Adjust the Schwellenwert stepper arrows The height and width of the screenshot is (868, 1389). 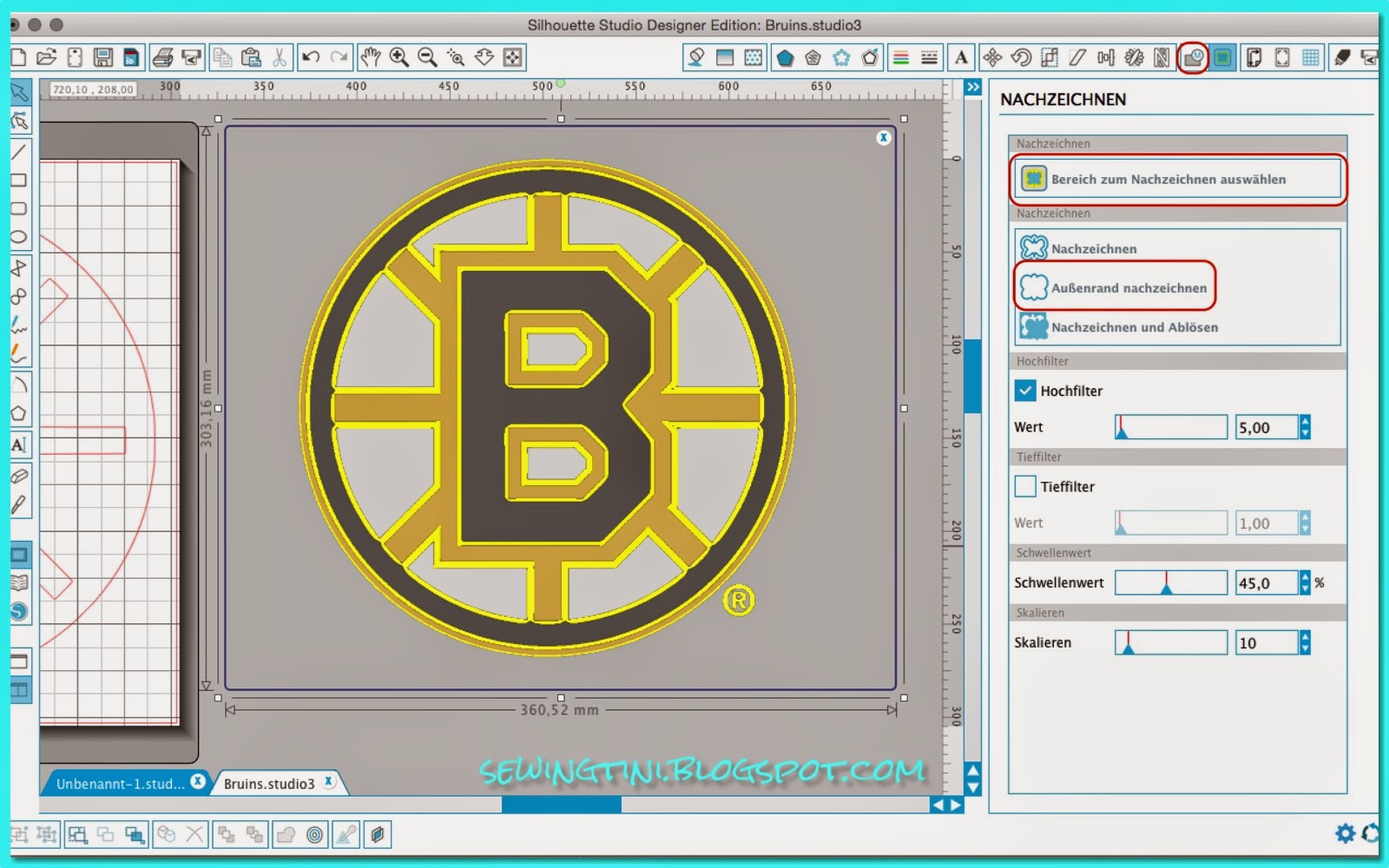[1305, 582]
